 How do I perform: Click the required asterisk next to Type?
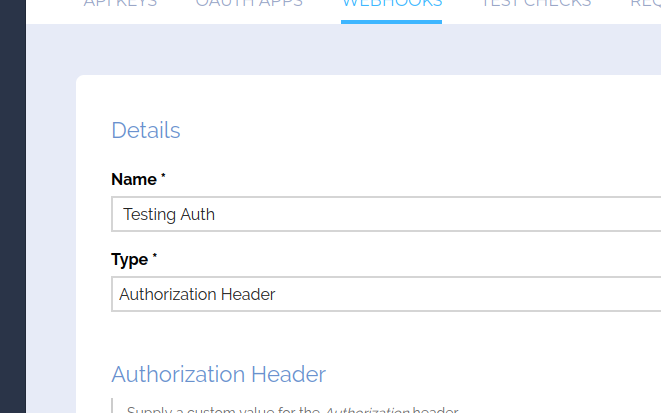(154, 257)
